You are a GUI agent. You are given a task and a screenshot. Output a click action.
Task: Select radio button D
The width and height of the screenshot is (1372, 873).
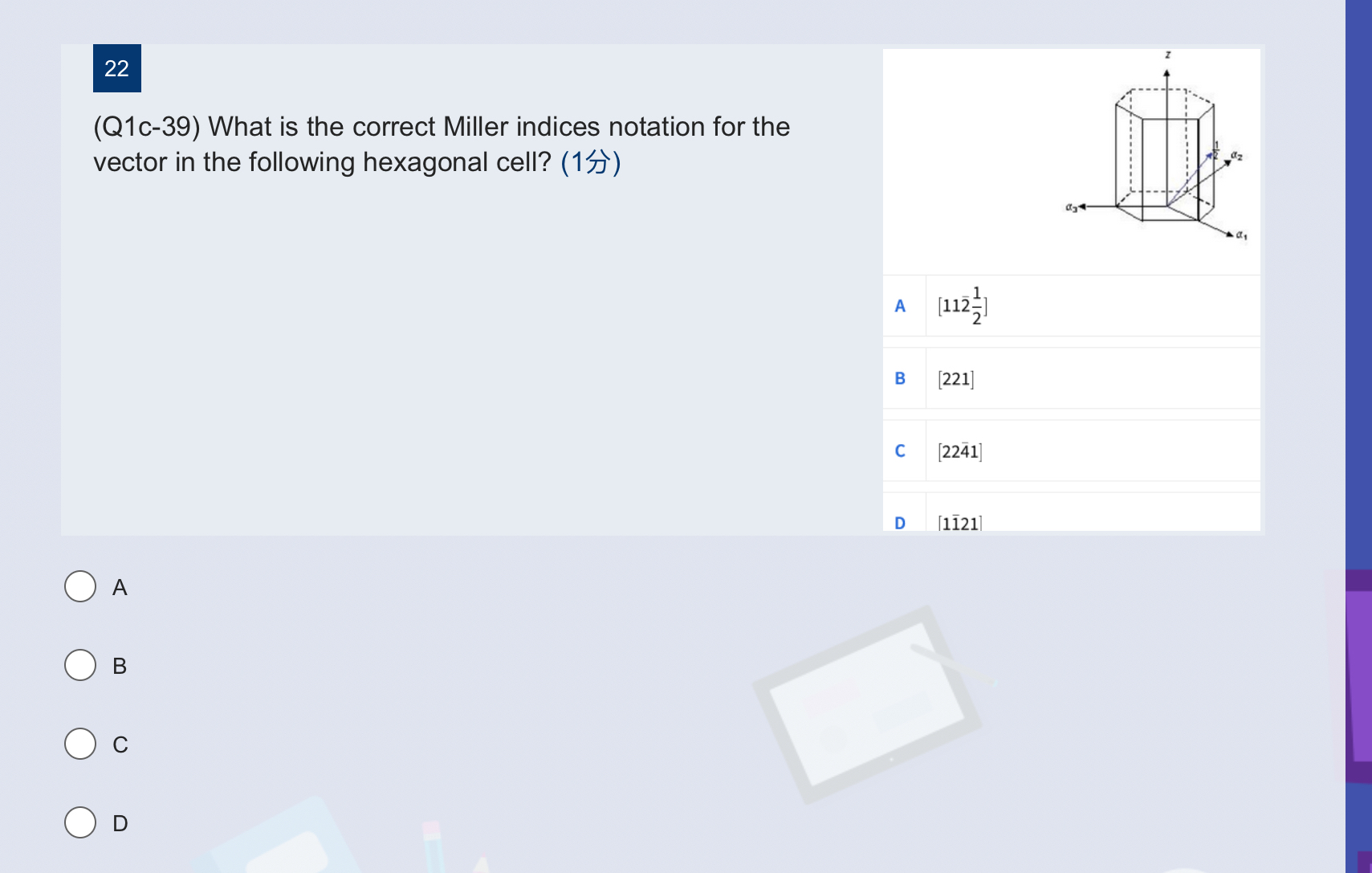(80, 822)
